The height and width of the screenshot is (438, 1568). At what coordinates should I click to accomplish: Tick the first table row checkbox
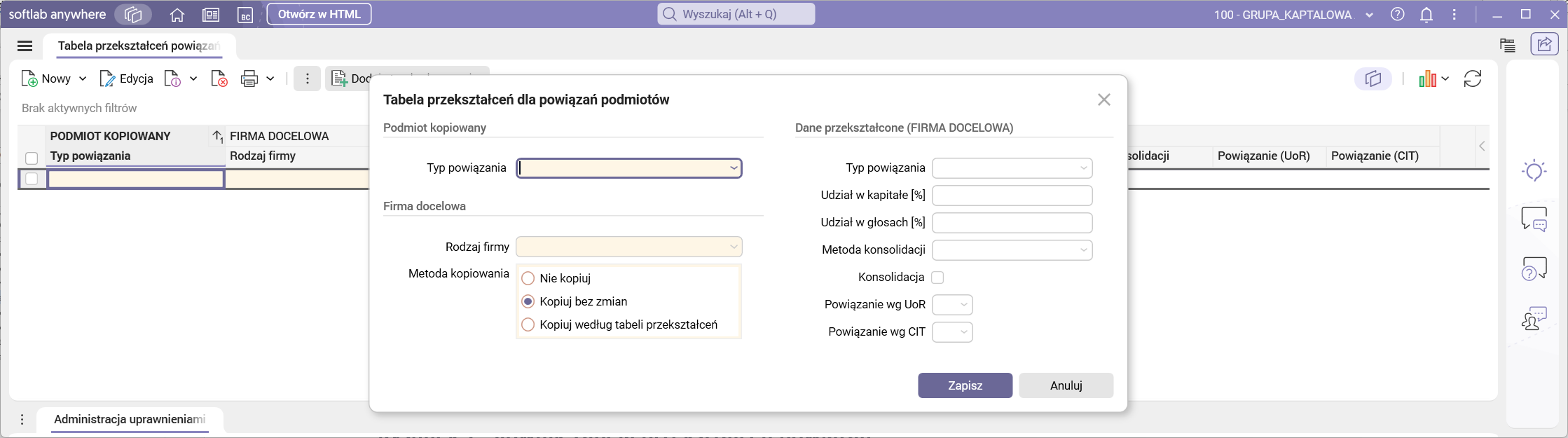click(32, 179)
